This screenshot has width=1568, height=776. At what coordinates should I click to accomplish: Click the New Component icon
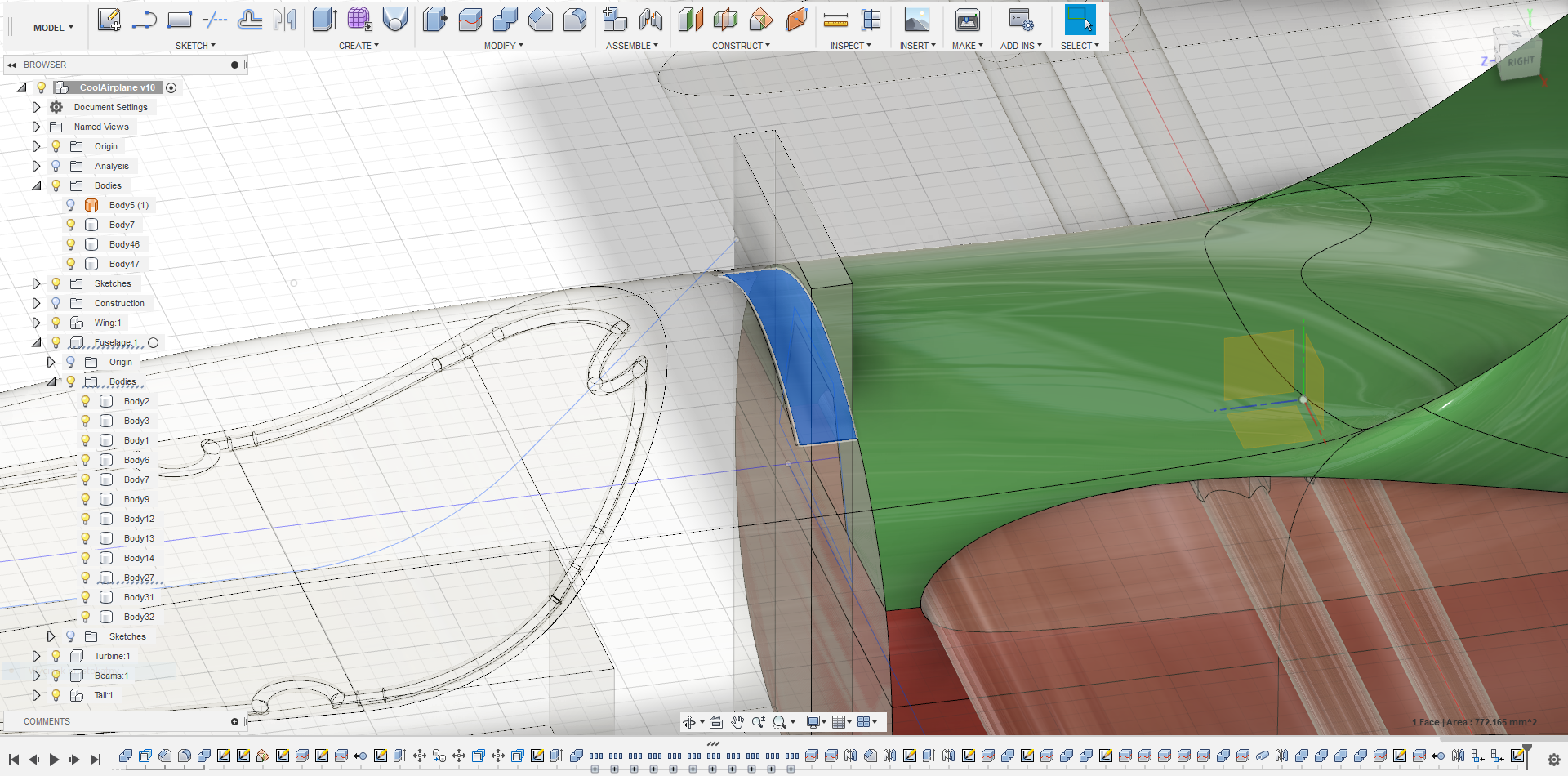[x=615, y=20]
